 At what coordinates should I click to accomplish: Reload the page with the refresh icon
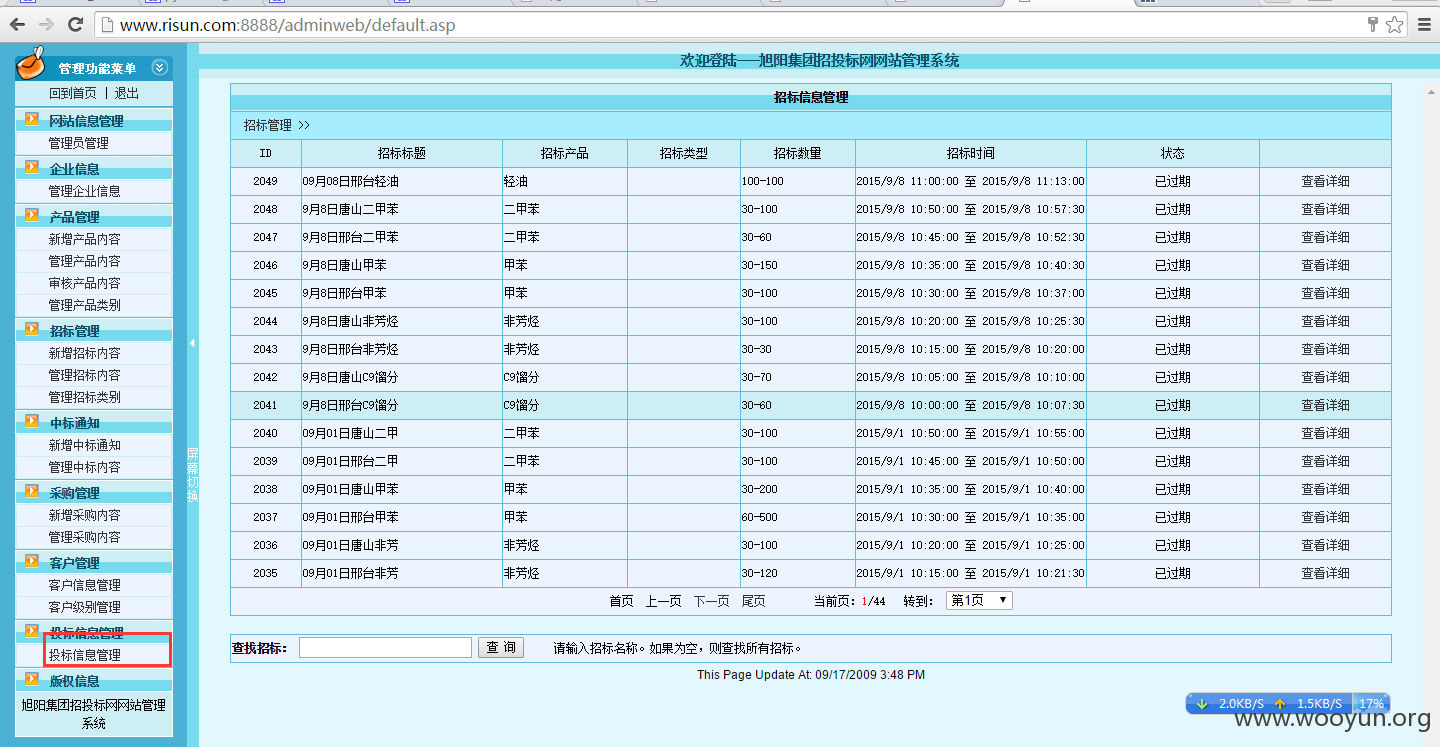pyautogui.click(x=76, y=24)
